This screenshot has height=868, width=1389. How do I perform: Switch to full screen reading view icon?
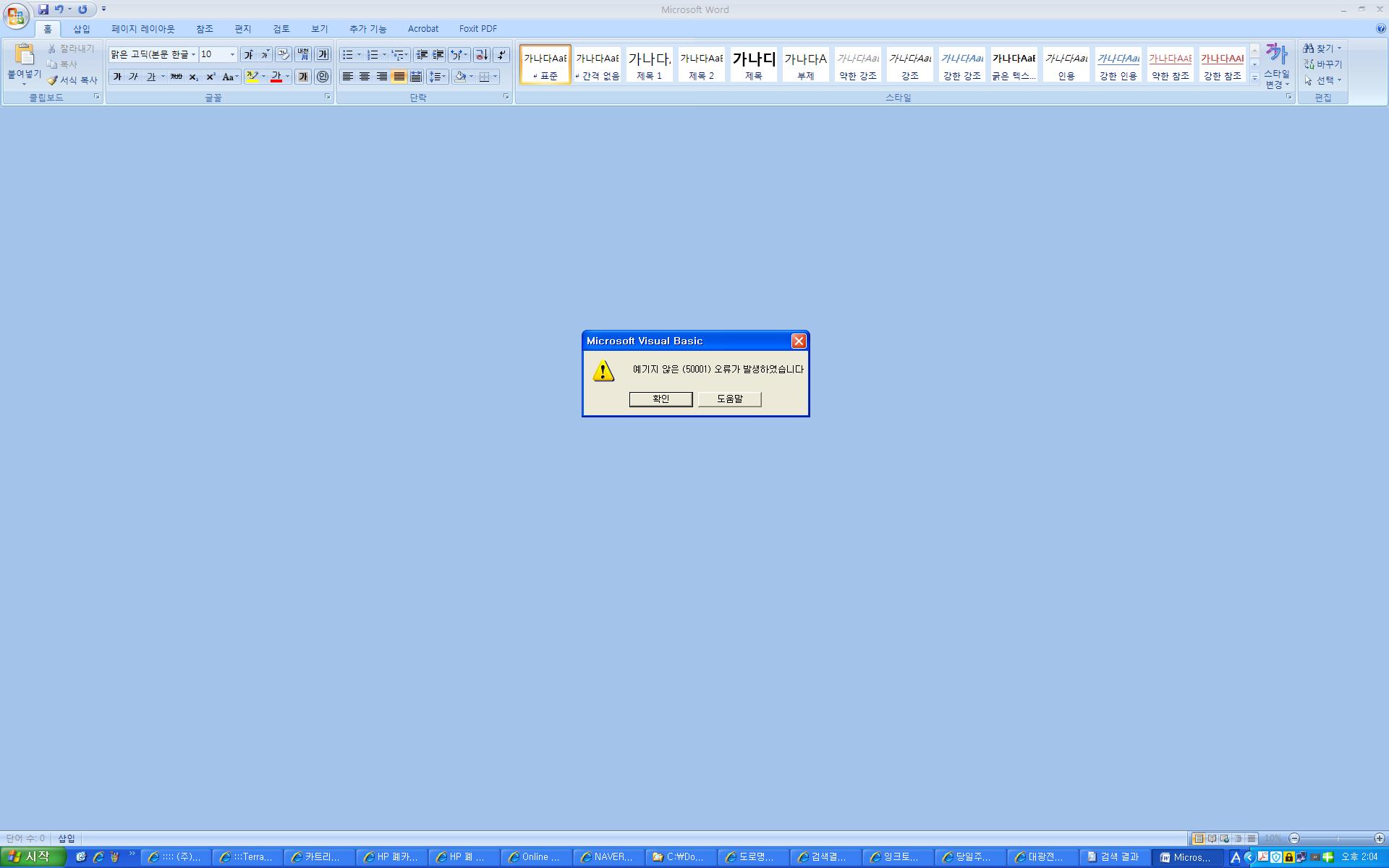tap(1212, 838)
